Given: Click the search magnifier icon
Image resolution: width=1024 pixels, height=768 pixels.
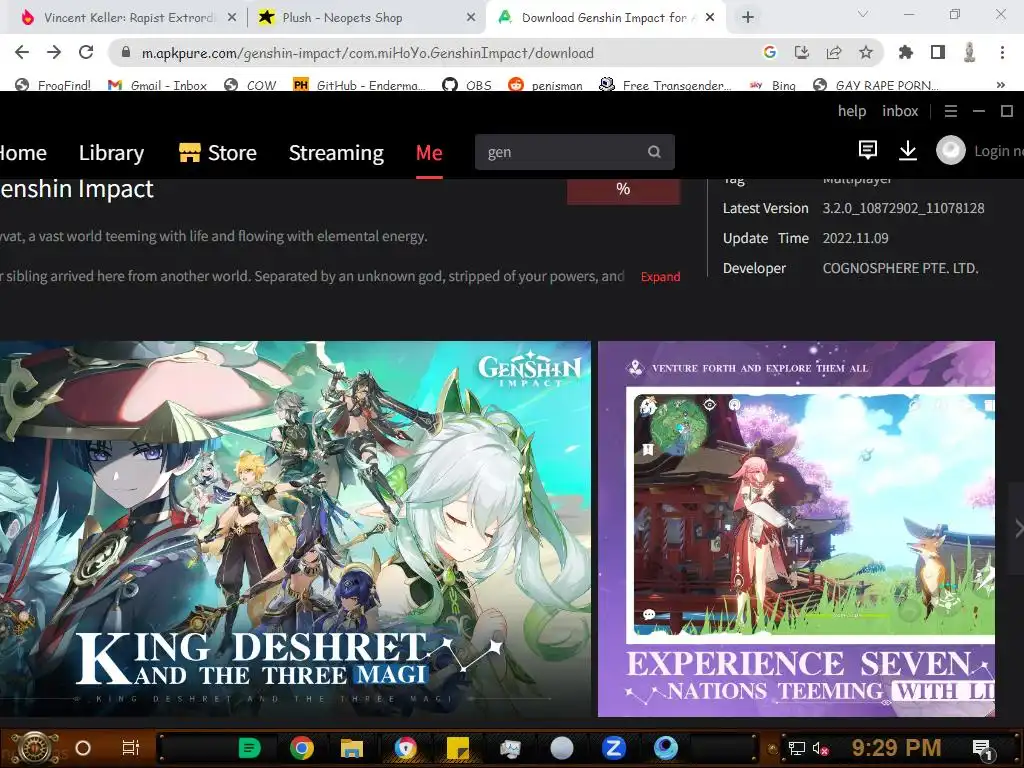Looking at the screenshot, I should (x=654, y=152).
